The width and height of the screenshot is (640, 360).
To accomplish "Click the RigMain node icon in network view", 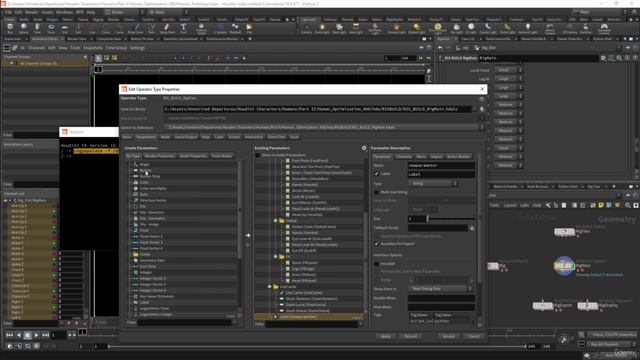I will (x=564, y=266).
